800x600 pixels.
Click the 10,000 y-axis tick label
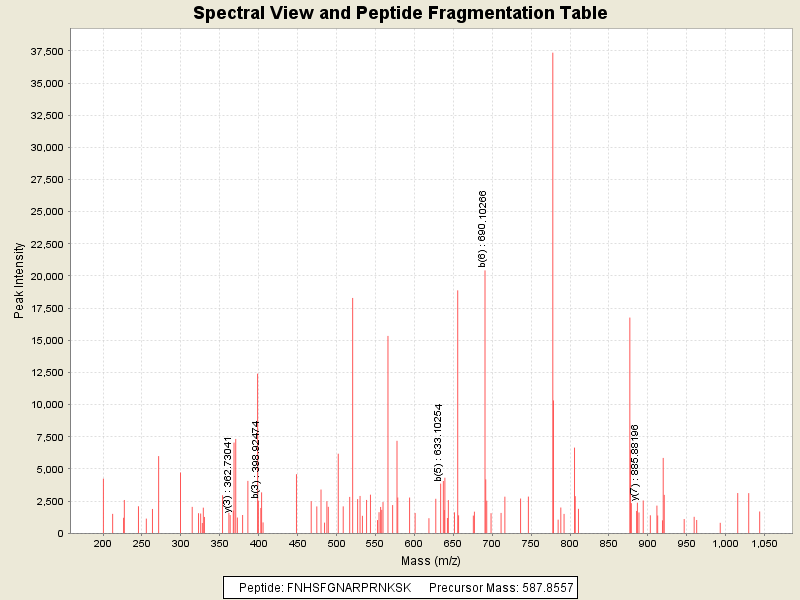(x=47, y=404)
